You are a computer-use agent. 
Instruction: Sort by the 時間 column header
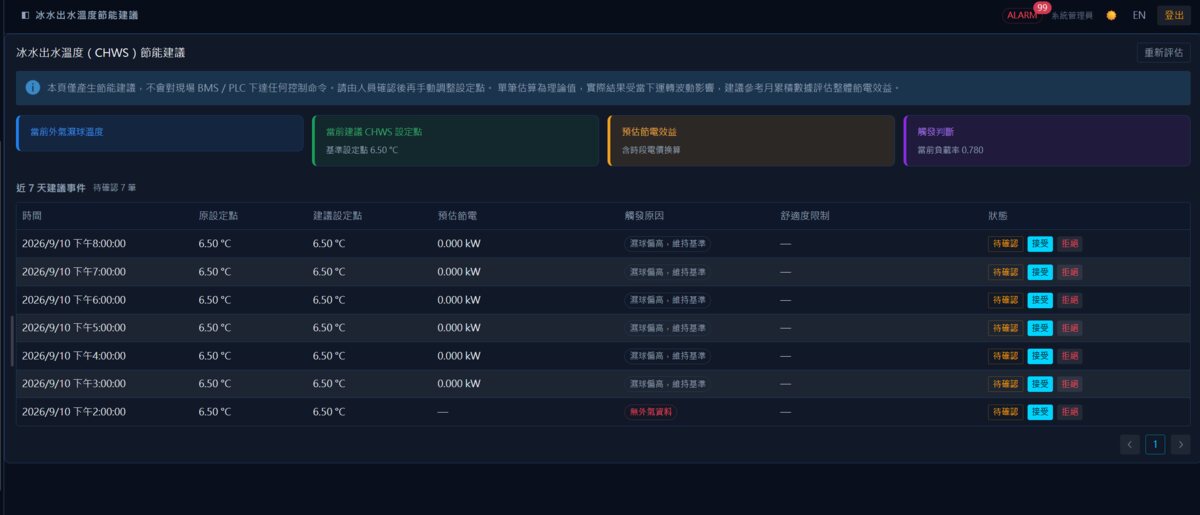(x=32, y=216)
